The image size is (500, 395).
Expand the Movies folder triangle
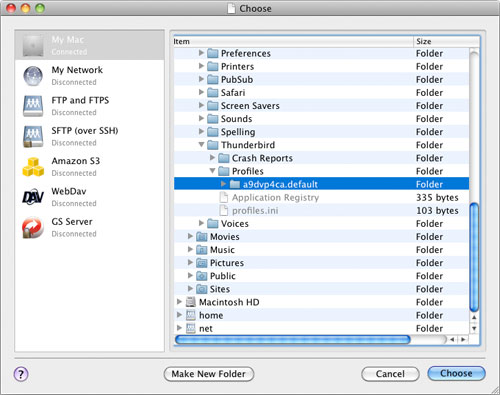tap(190, 236)
